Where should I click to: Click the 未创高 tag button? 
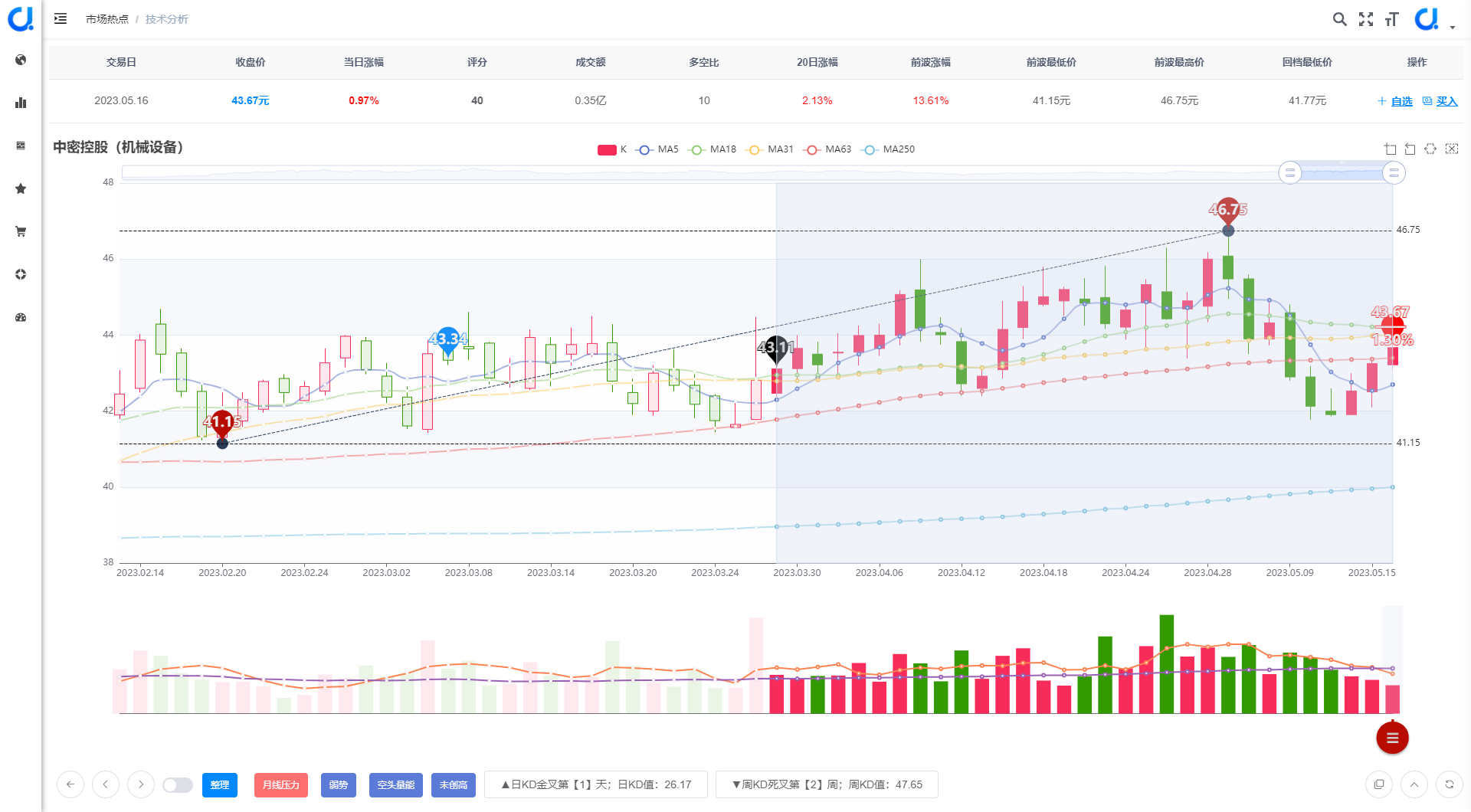pos(454,785)
